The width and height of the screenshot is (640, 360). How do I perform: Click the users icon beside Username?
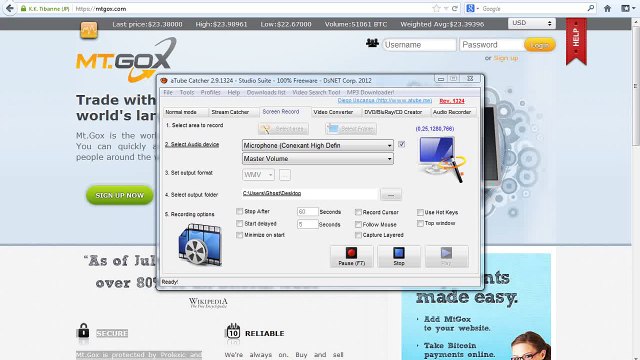pyautogui.click(x=372, y=43)
